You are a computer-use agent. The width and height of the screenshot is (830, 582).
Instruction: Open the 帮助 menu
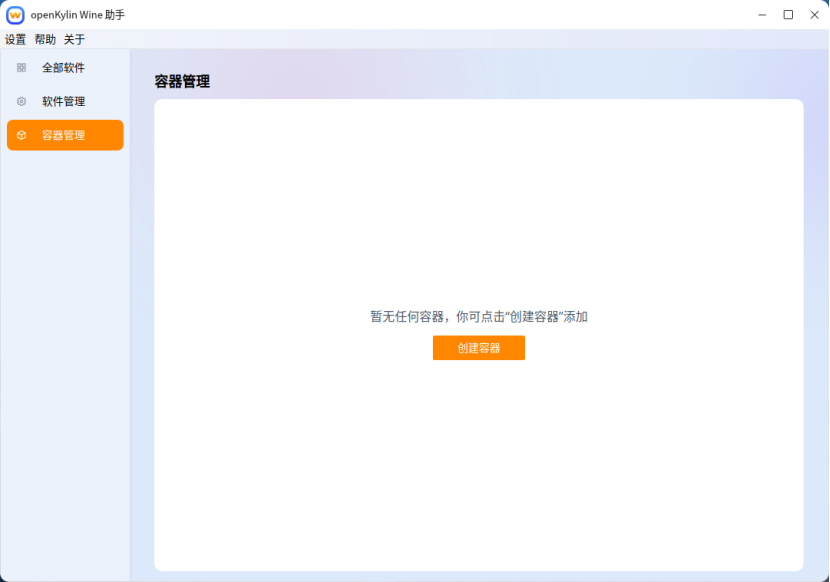pyautogui.click(x=45, y=39)
